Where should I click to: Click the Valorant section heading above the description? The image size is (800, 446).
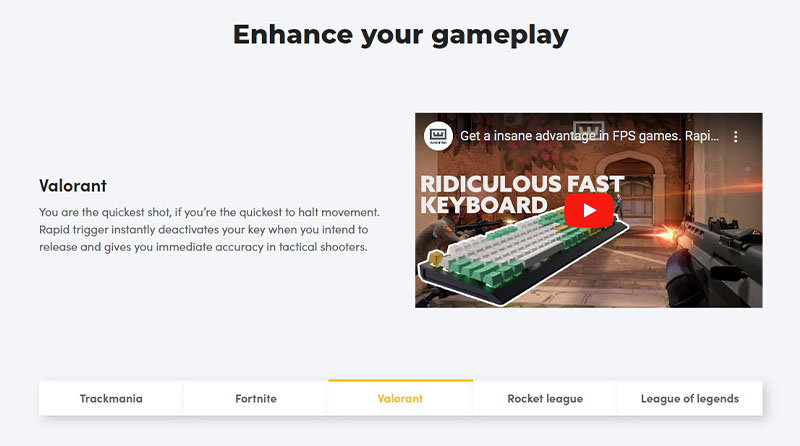[x=73, y=186]
